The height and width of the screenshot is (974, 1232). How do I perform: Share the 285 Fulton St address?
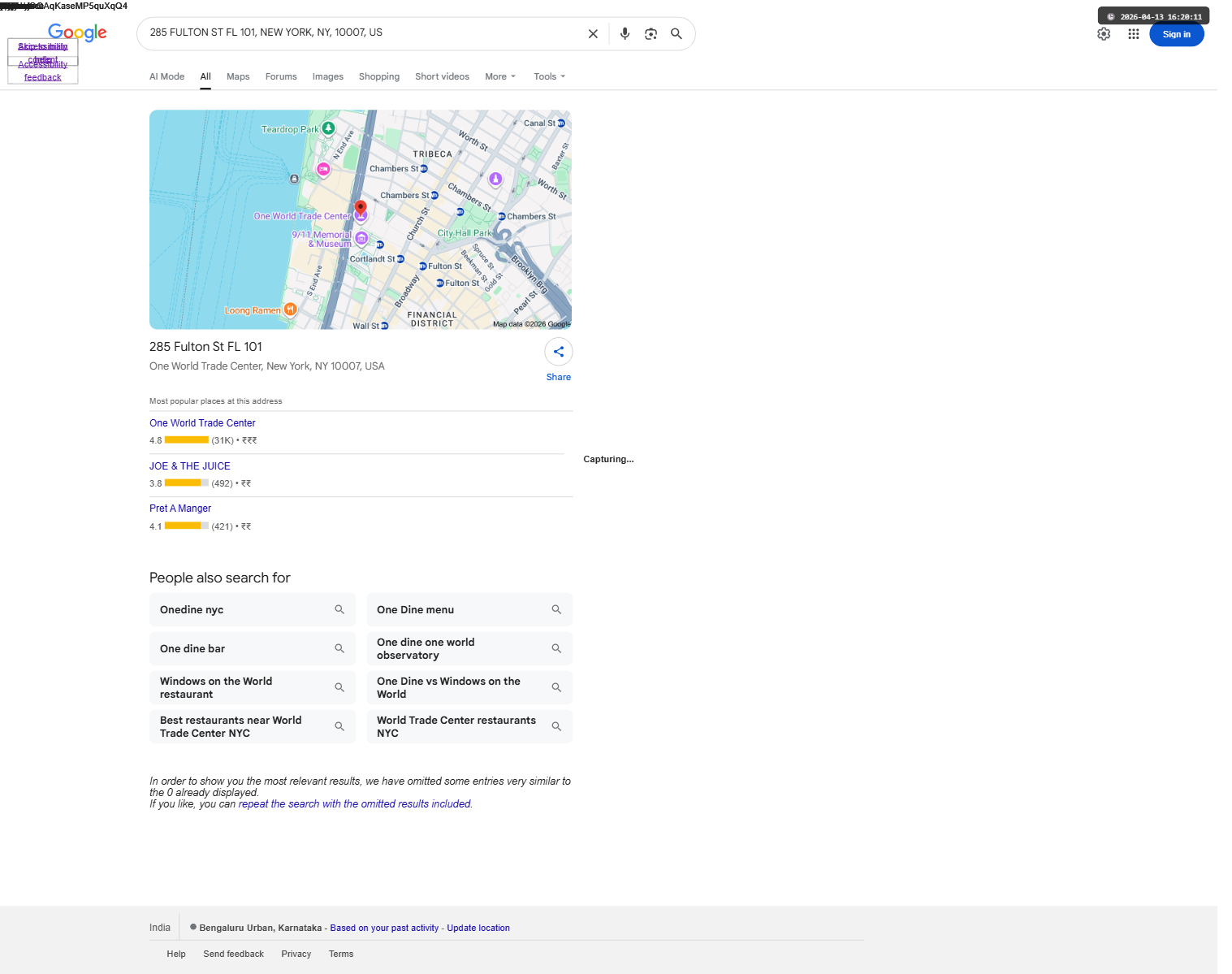(x=559, y=352)
